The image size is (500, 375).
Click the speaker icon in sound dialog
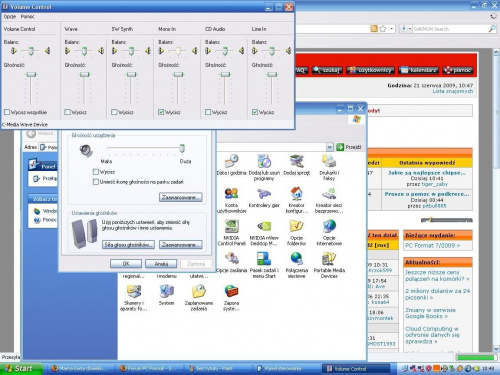(x=86, y=150)
